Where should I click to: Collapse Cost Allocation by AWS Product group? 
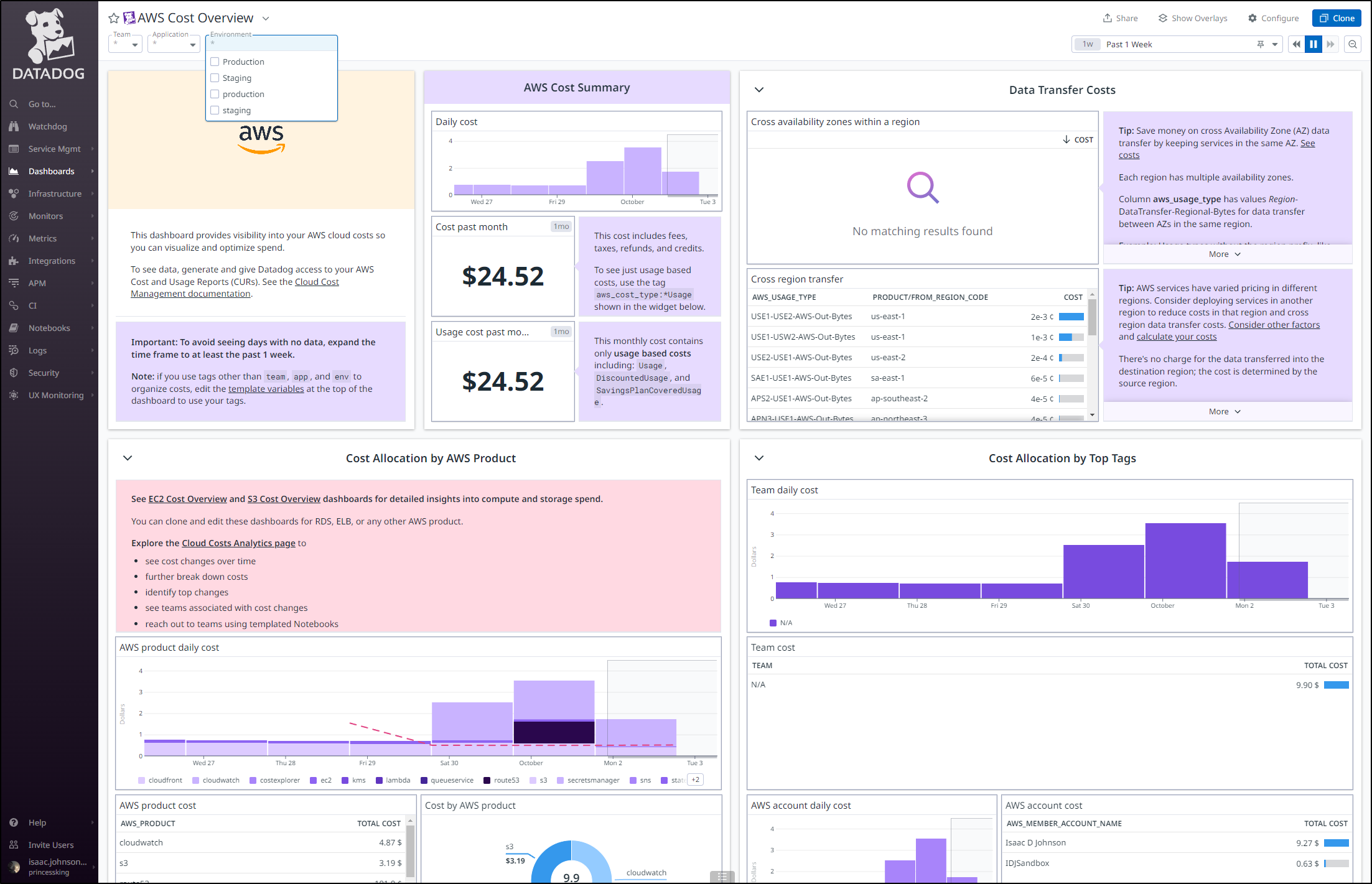pyautogui.click(x=128, y=458)
